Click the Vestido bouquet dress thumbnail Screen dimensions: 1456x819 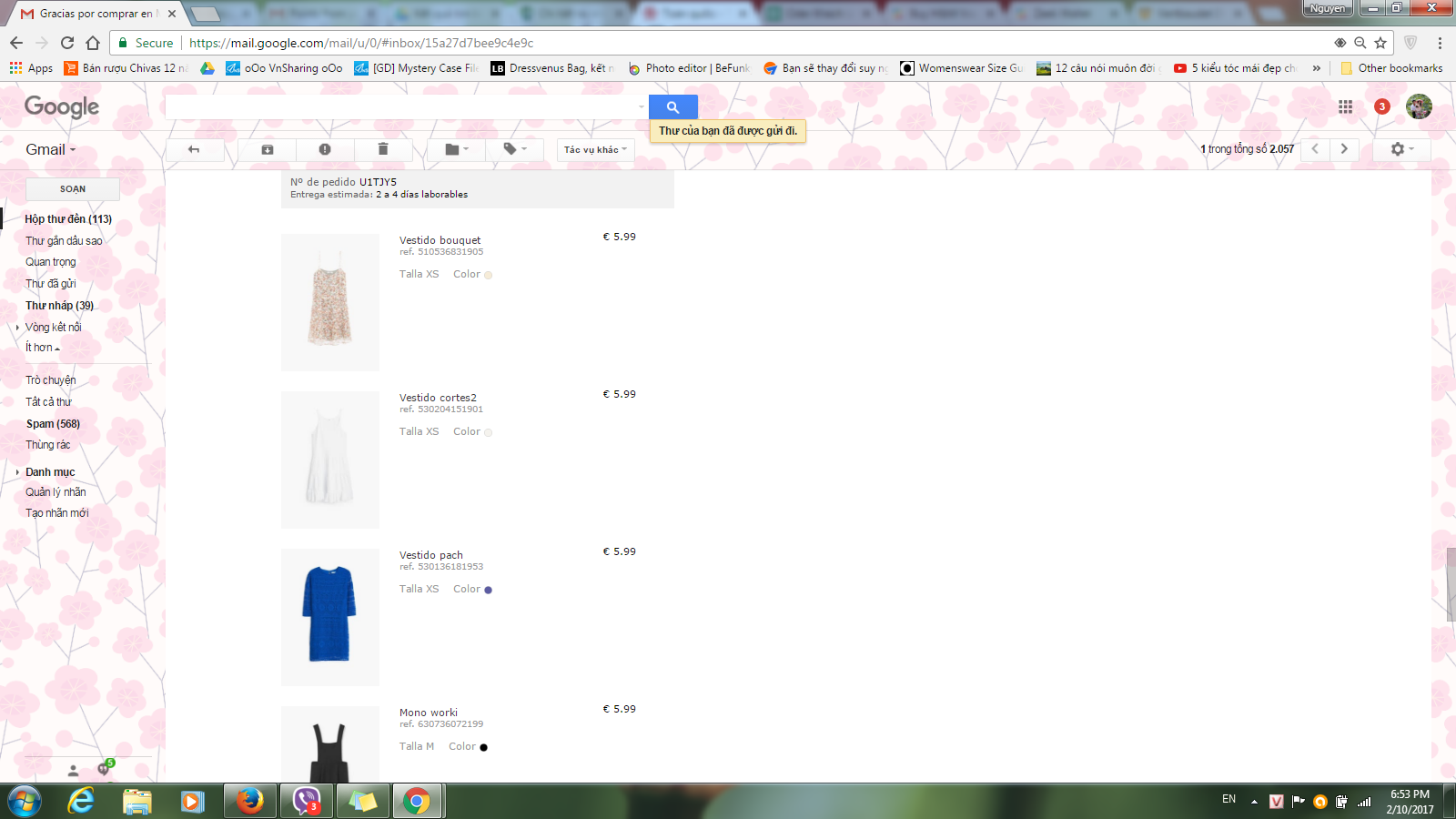pyautogui.click(x=330, y=302)
